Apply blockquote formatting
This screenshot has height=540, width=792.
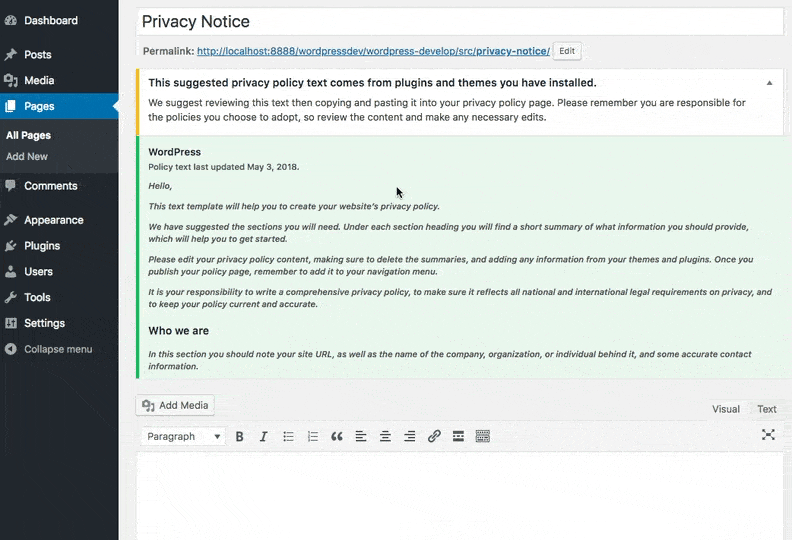point(337,436)
